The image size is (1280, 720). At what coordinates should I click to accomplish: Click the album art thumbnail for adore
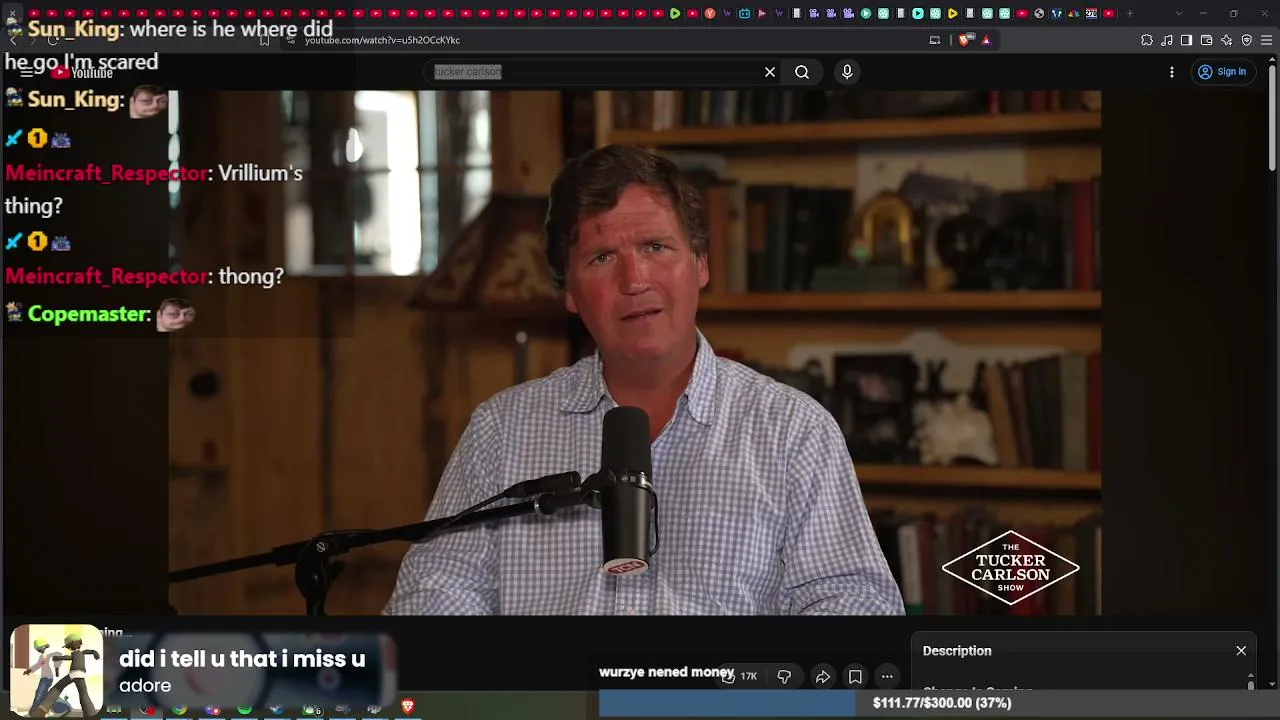coord(56,670)
